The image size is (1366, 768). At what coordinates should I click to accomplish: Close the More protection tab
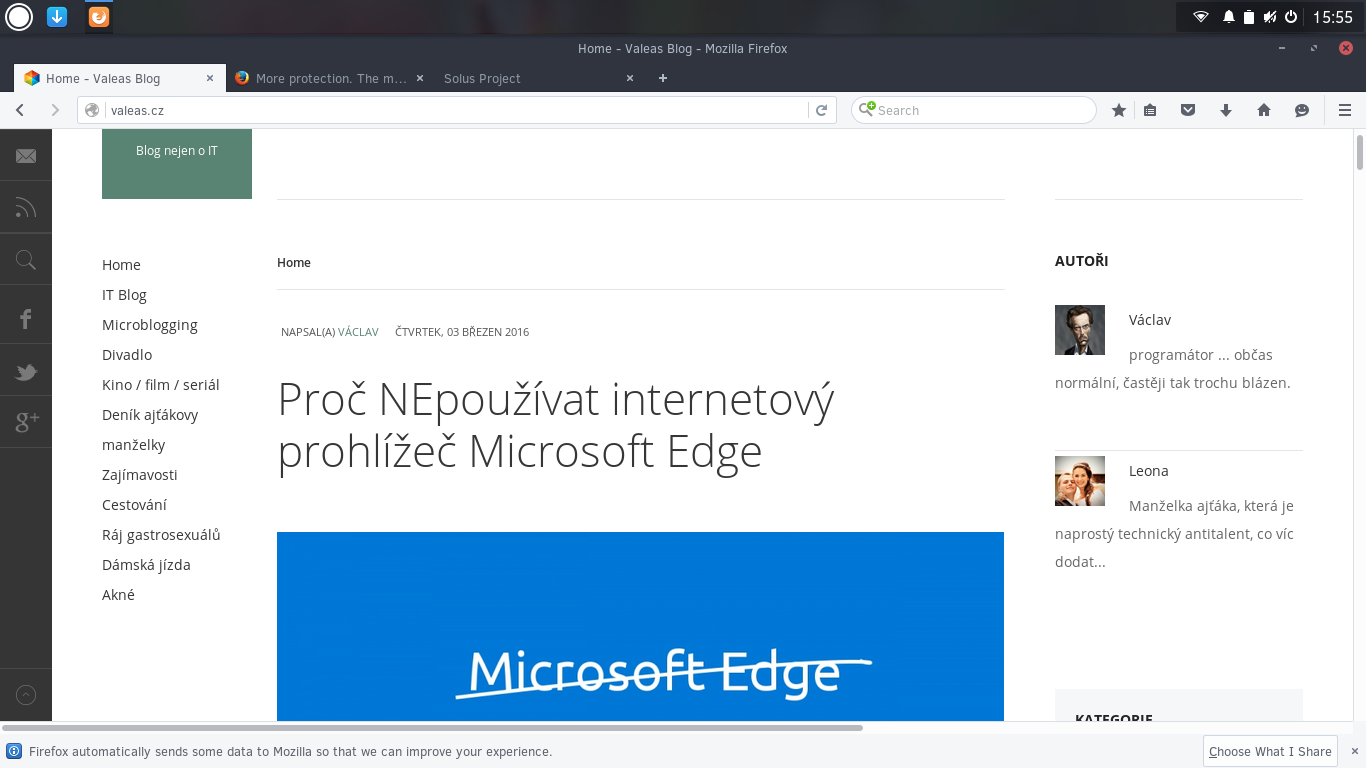pyautogui.click(x=420, y=78)
